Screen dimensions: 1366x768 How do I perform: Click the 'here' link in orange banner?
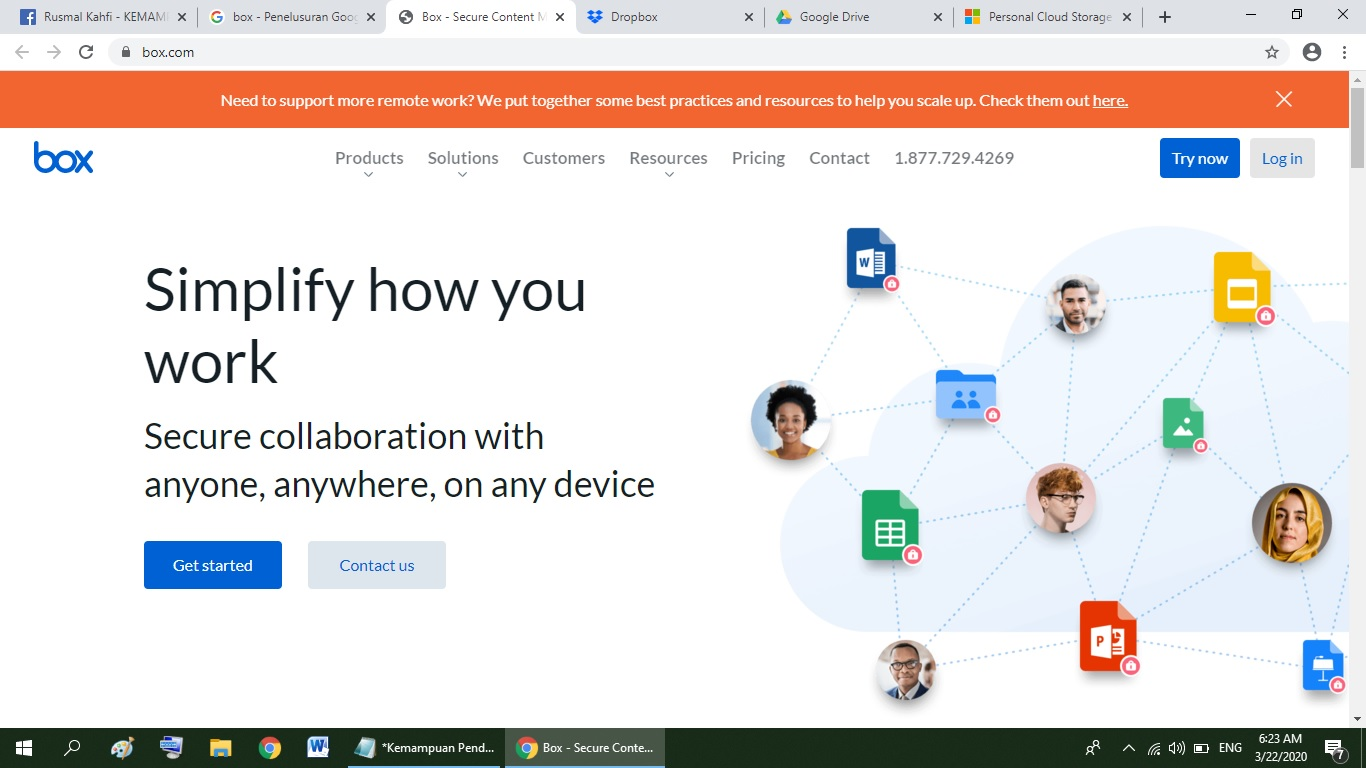click(x=1110, y=100)
